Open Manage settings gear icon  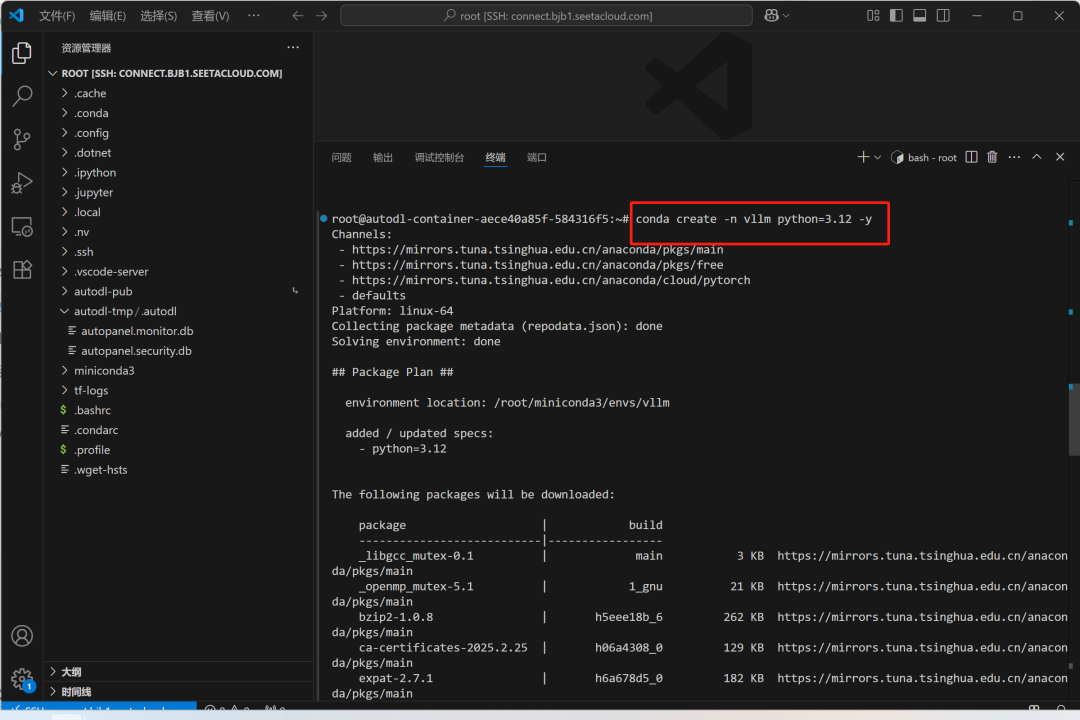(22, 679)
